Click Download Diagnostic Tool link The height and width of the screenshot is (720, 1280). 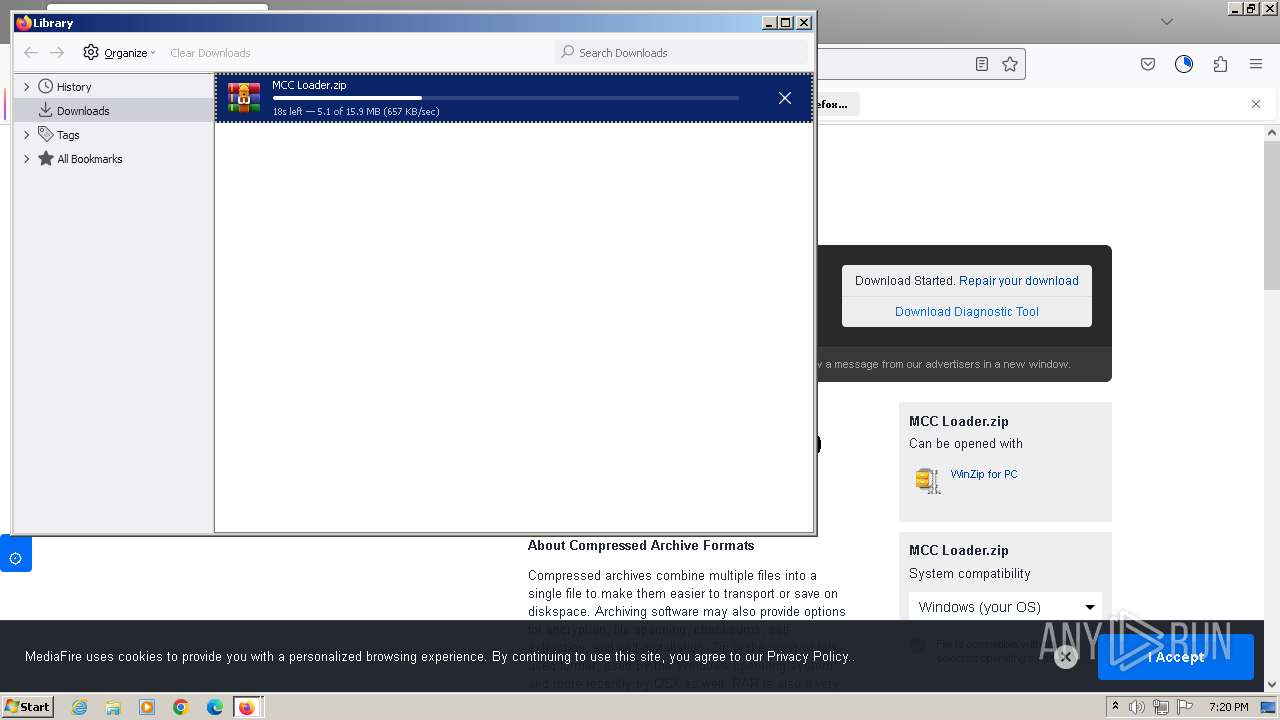pos(967,312)
